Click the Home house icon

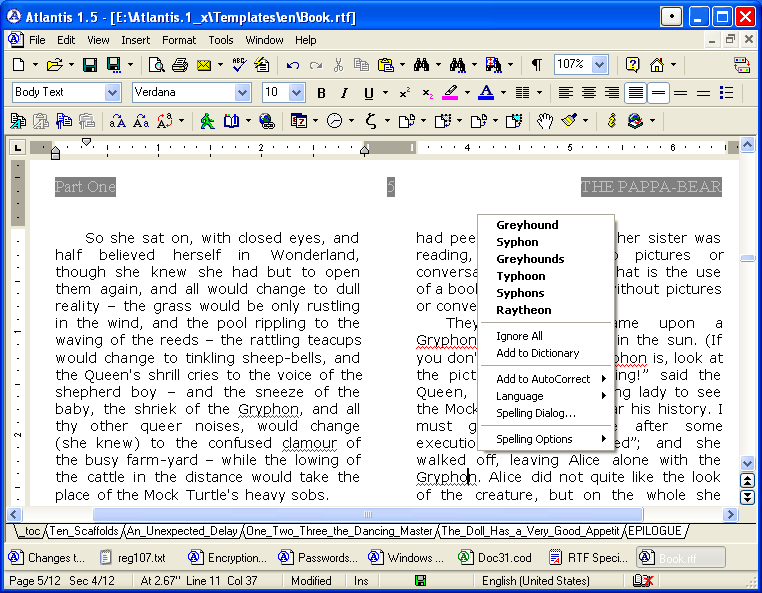pos(657,65)
